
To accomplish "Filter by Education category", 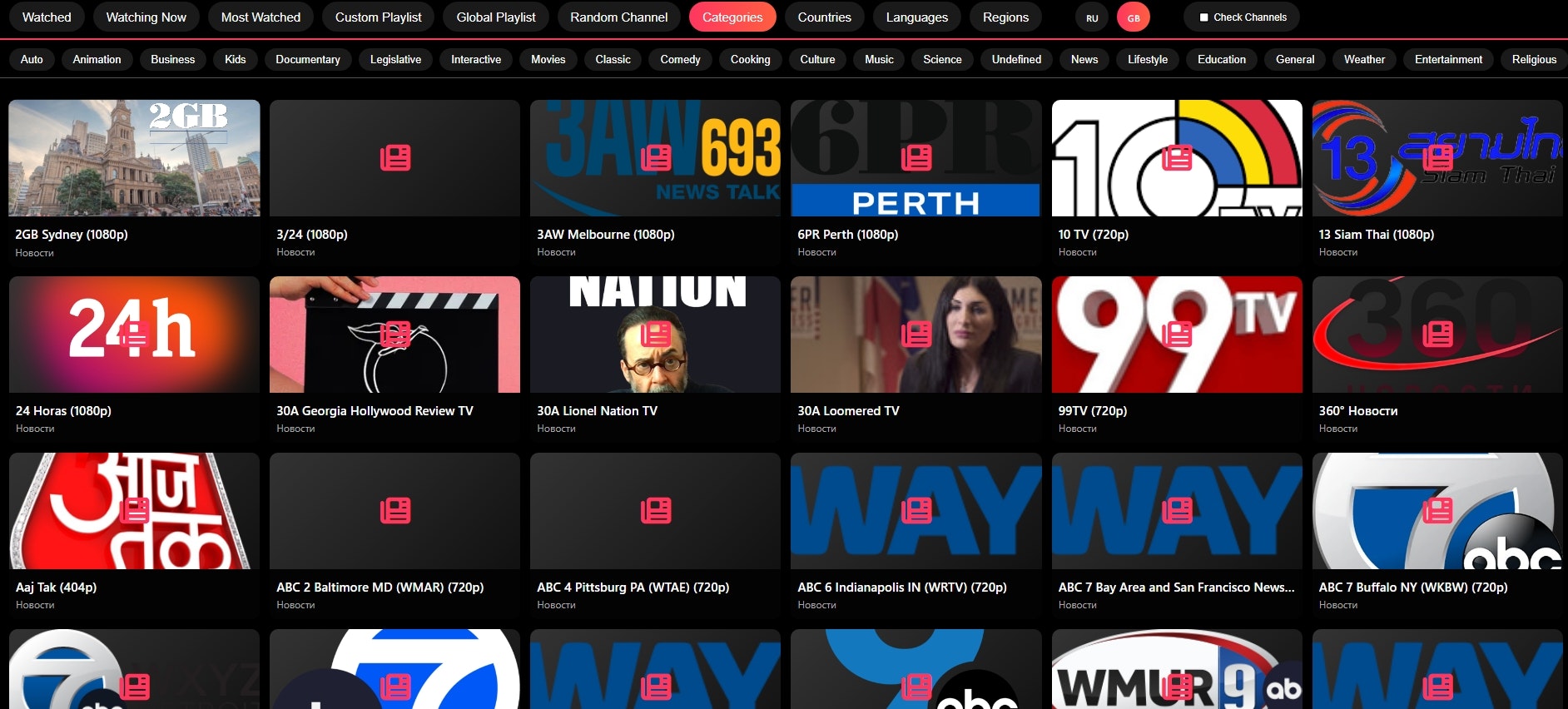I will (x=1222, y=59).
